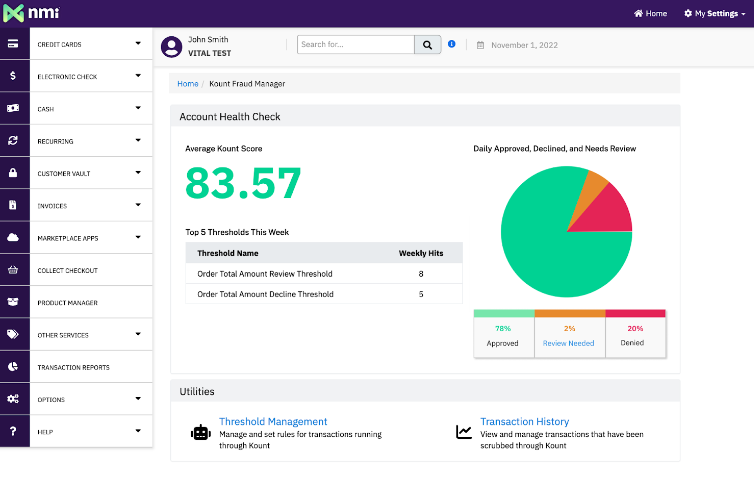Viewport: 754px width, 482px height.
Task: Click the Cash money icon
Action: point(13,108)
